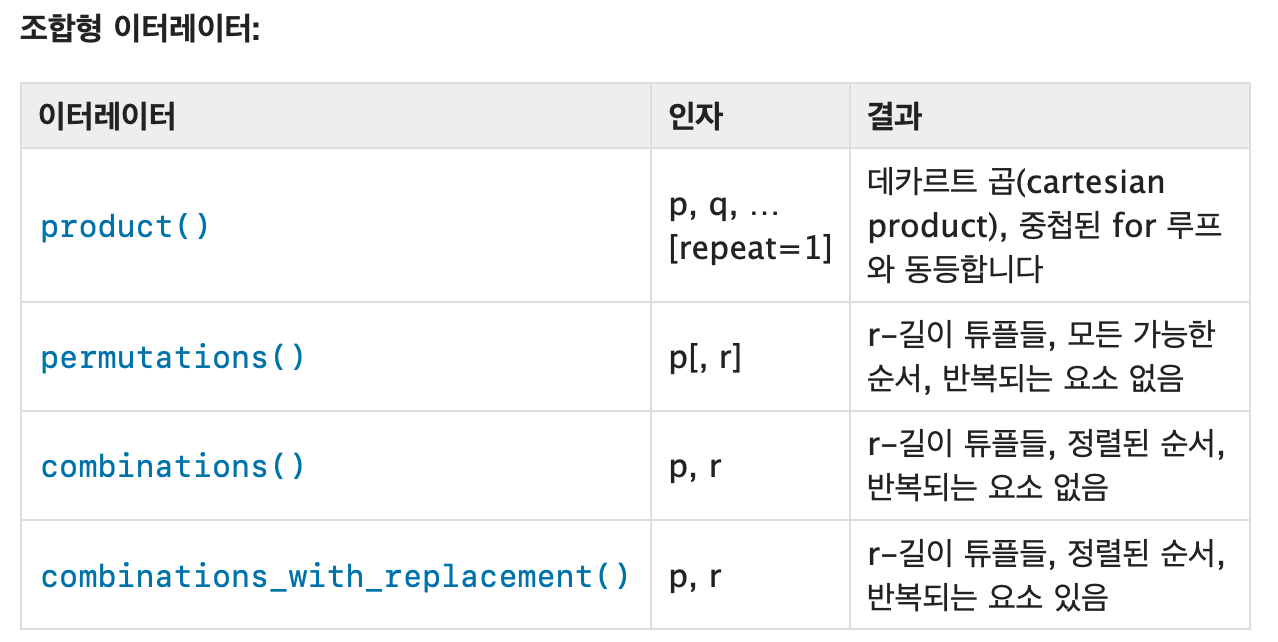Screen dimensions: 1278x642
Task: Click the [repeat=1] argument text
Action: (x=750, y=249)
